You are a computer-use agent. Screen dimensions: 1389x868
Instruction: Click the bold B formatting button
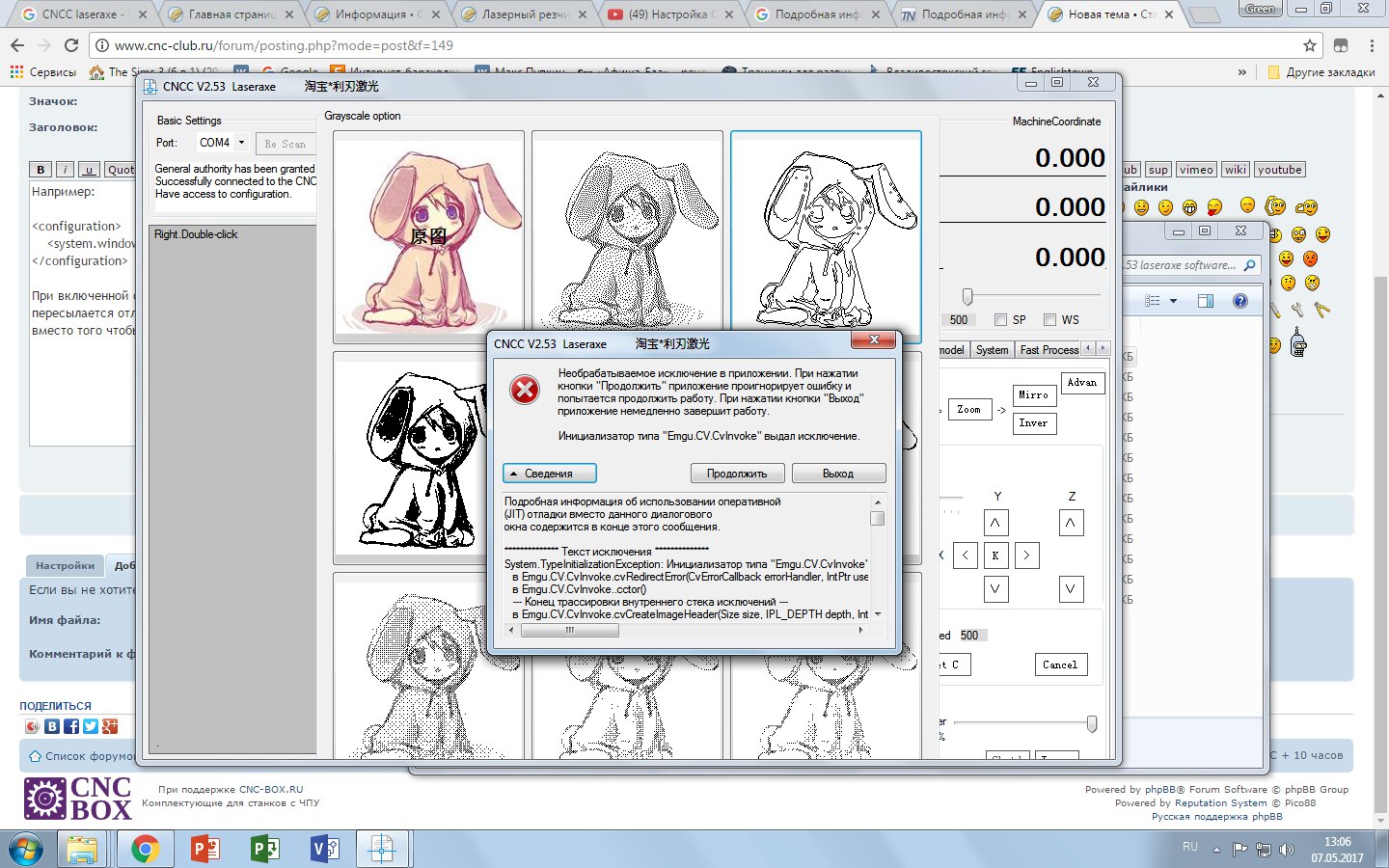pos(41,170)
